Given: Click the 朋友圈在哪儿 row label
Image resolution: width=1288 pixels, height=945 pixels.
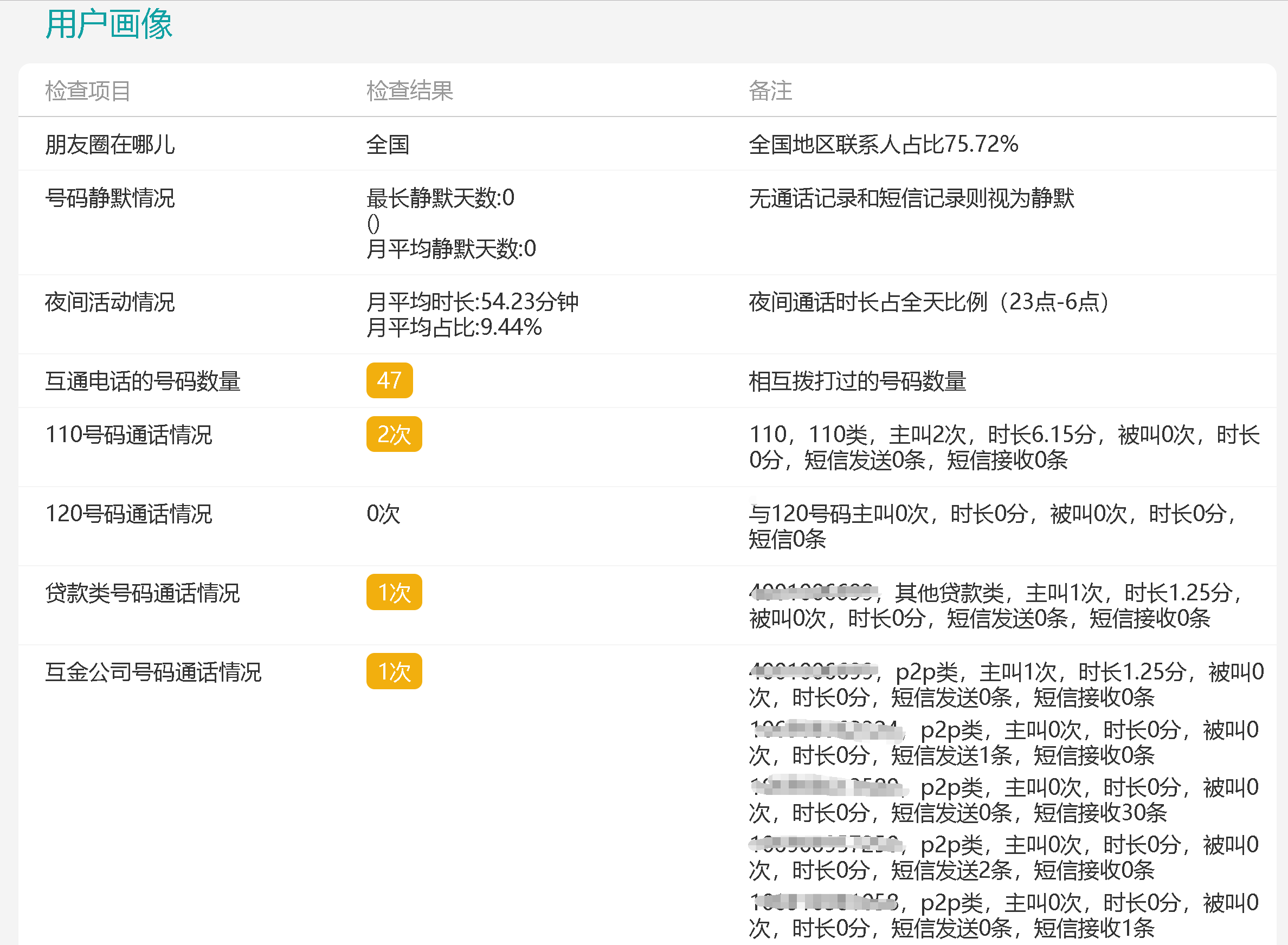Looking at the screenshot, I should point(110,144).
